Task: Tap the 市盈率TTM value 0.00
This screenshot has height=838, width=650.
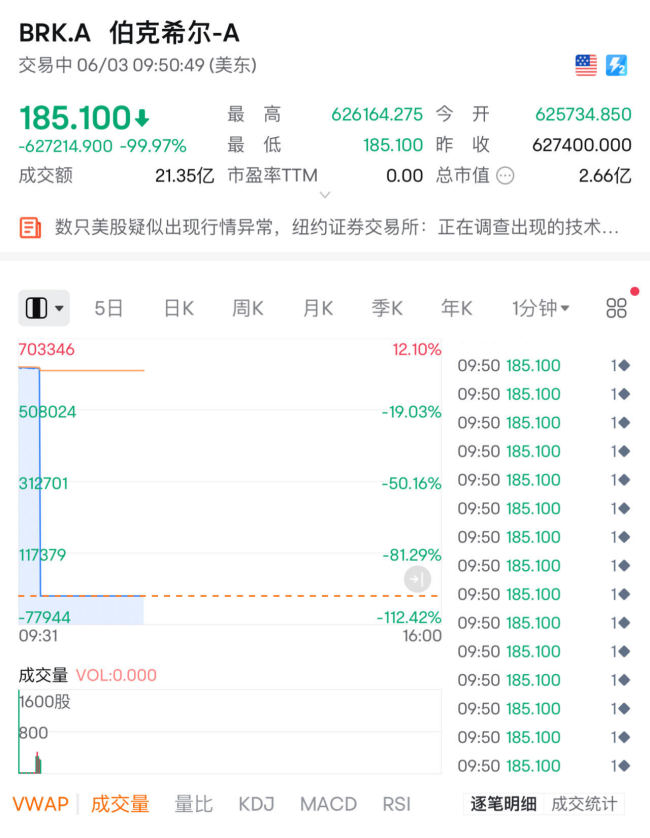Action: click(405, 175)
